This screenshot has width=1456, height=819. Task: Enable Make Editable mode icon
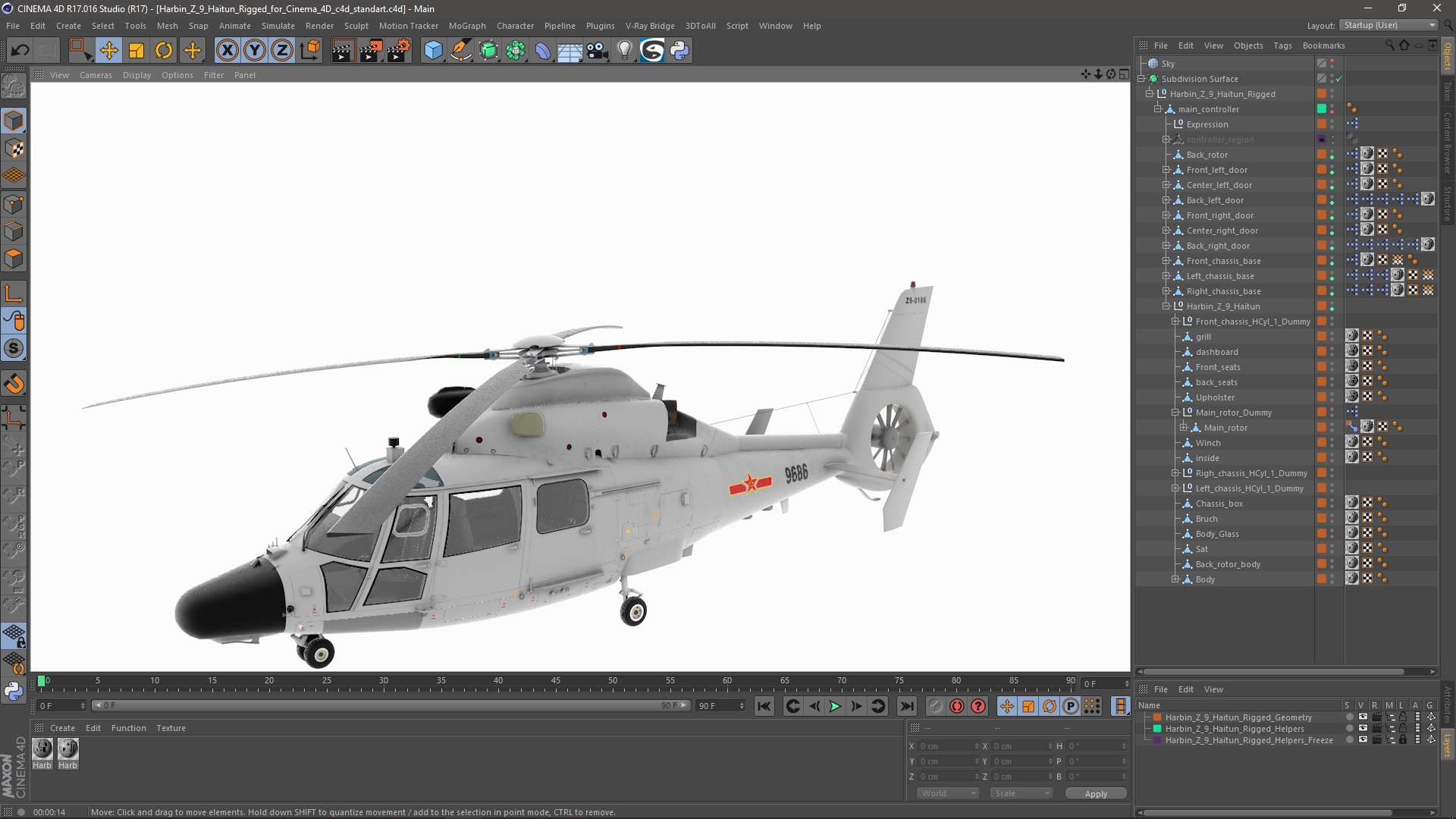tap(14, 86)
